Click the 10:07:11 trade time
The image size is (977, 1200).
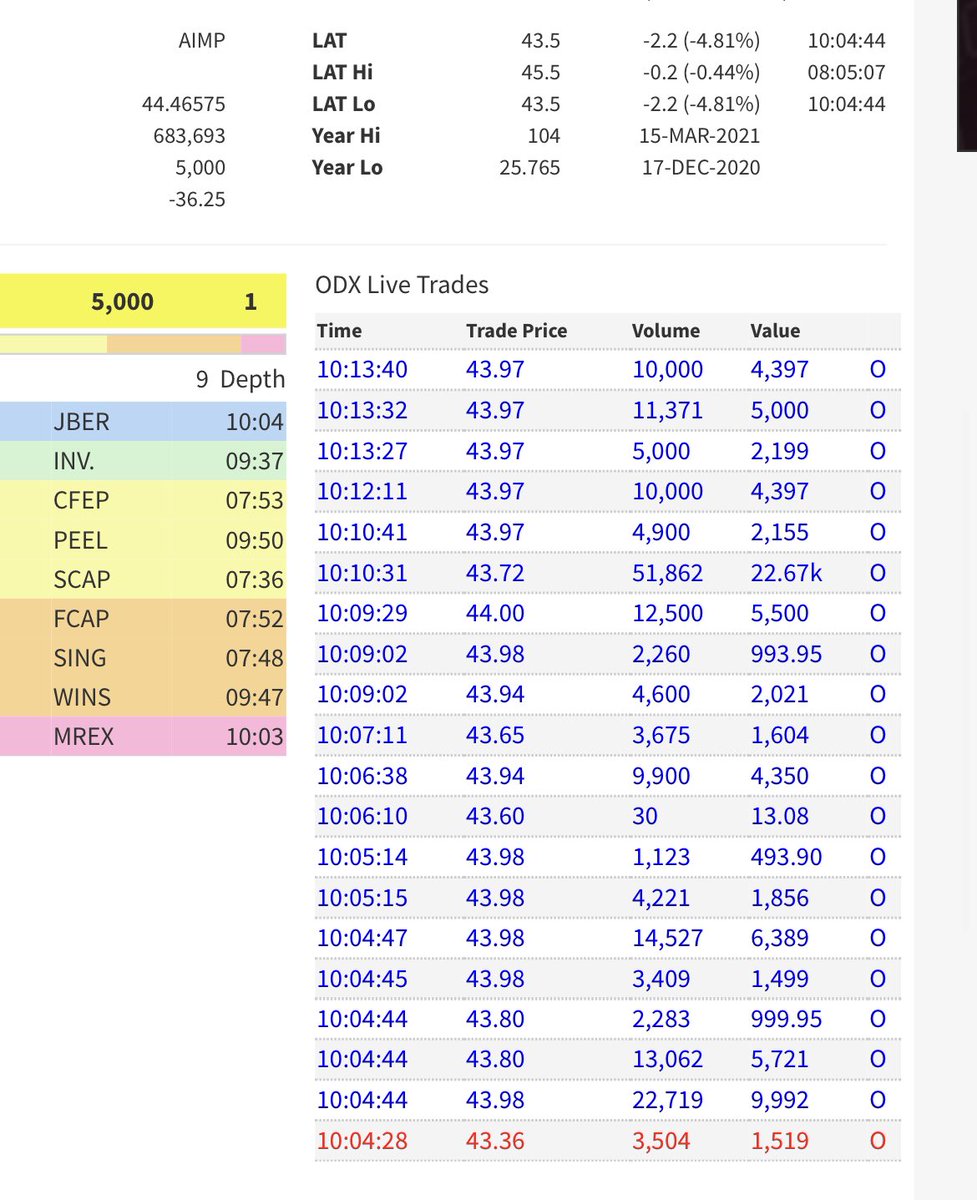click(362, 735)
